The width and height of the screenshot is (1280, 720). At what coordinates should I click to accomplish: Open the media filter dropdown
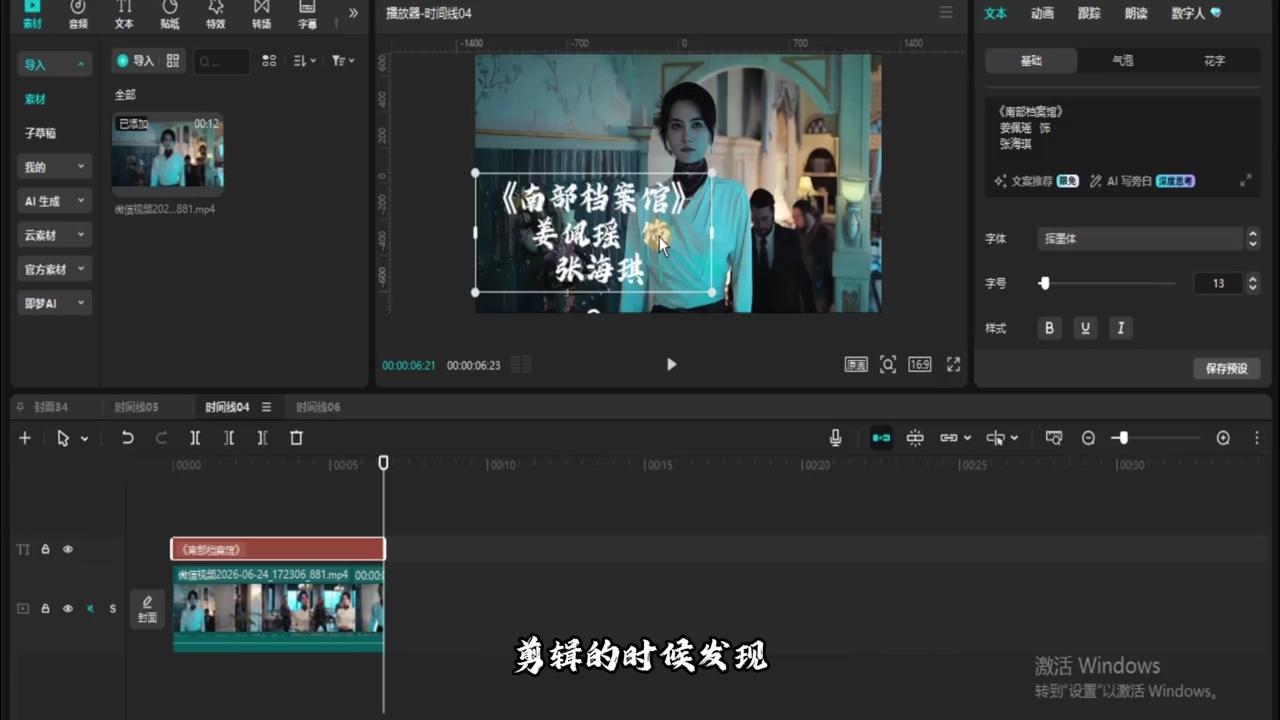point(343,61)
